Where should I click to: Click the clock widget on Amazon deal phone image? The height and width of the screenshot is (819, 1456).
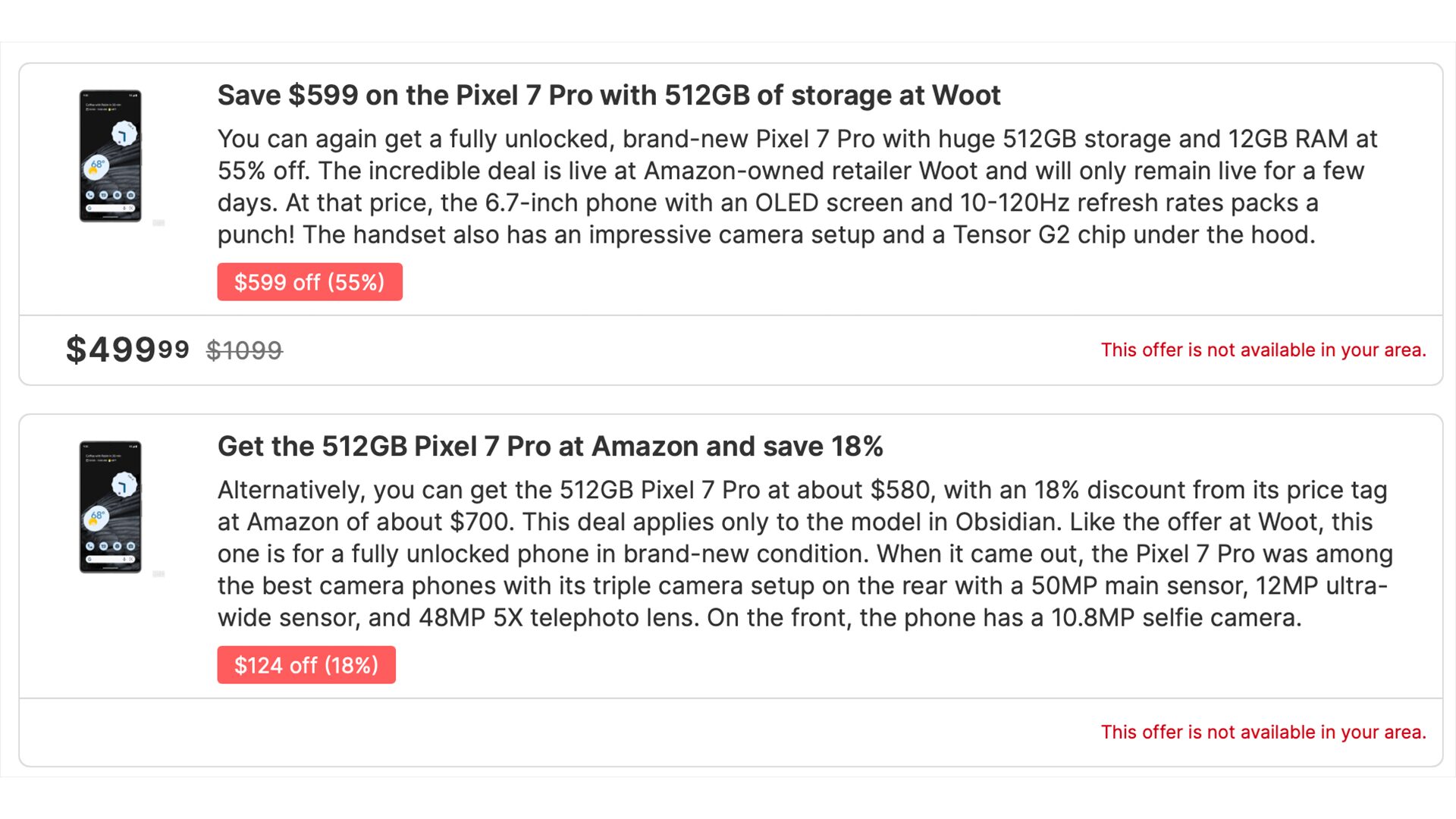click(x=124, y=485)
